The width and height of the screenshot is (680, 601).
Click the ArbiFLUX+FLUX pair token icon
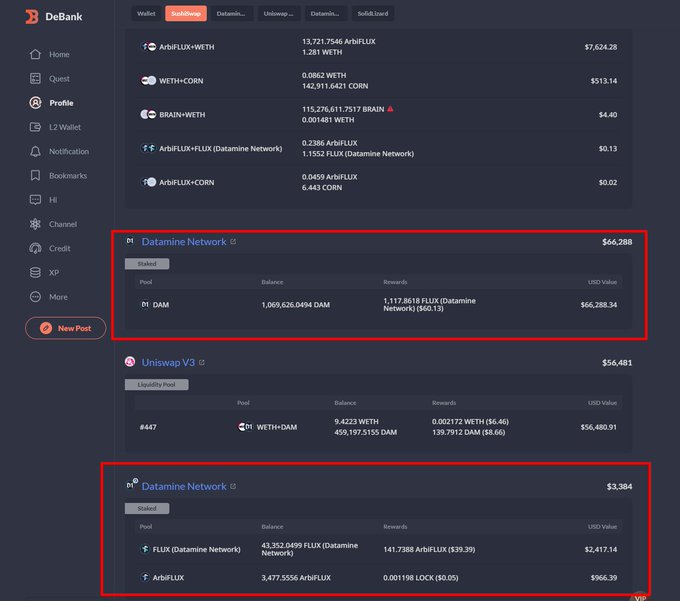148,148
